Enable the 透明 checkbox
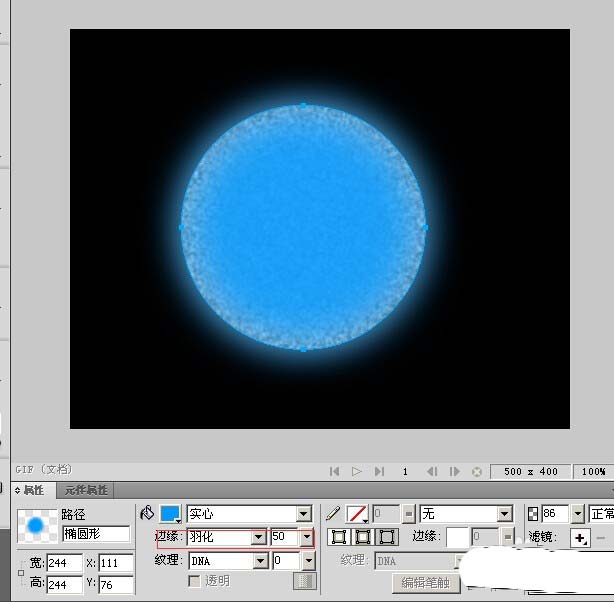Viewport: 614px width, 602px height. [194, 580]
